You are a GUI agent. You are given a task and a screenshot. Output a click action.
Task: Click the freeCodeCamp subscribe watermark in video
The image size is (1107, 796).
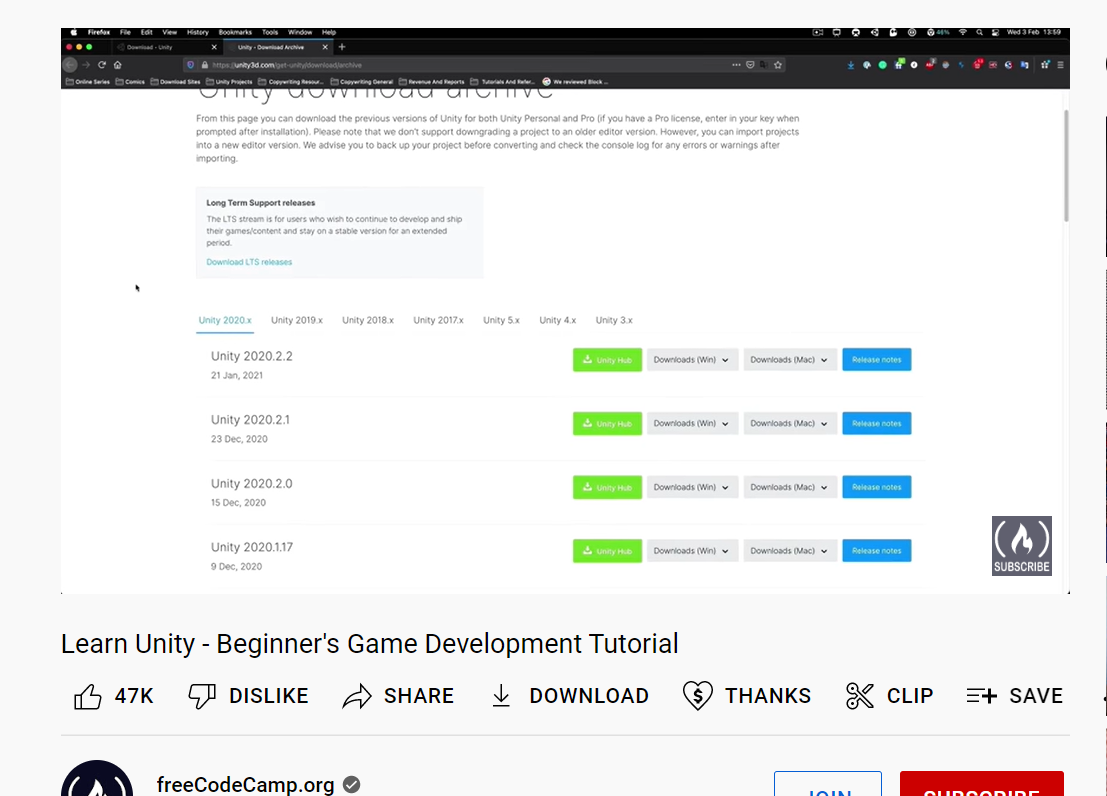(x=1021, y=546)
